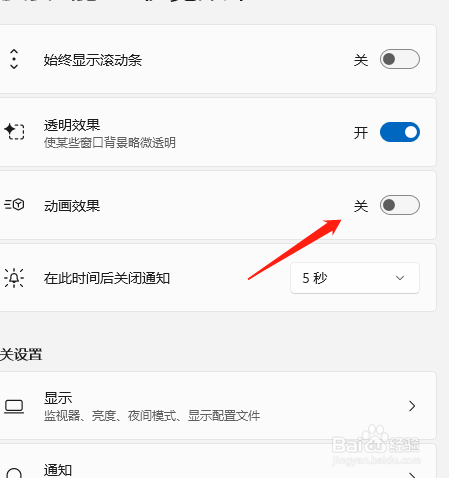
Task: Click the transparency effects sparkle icon
Action: 14,131
